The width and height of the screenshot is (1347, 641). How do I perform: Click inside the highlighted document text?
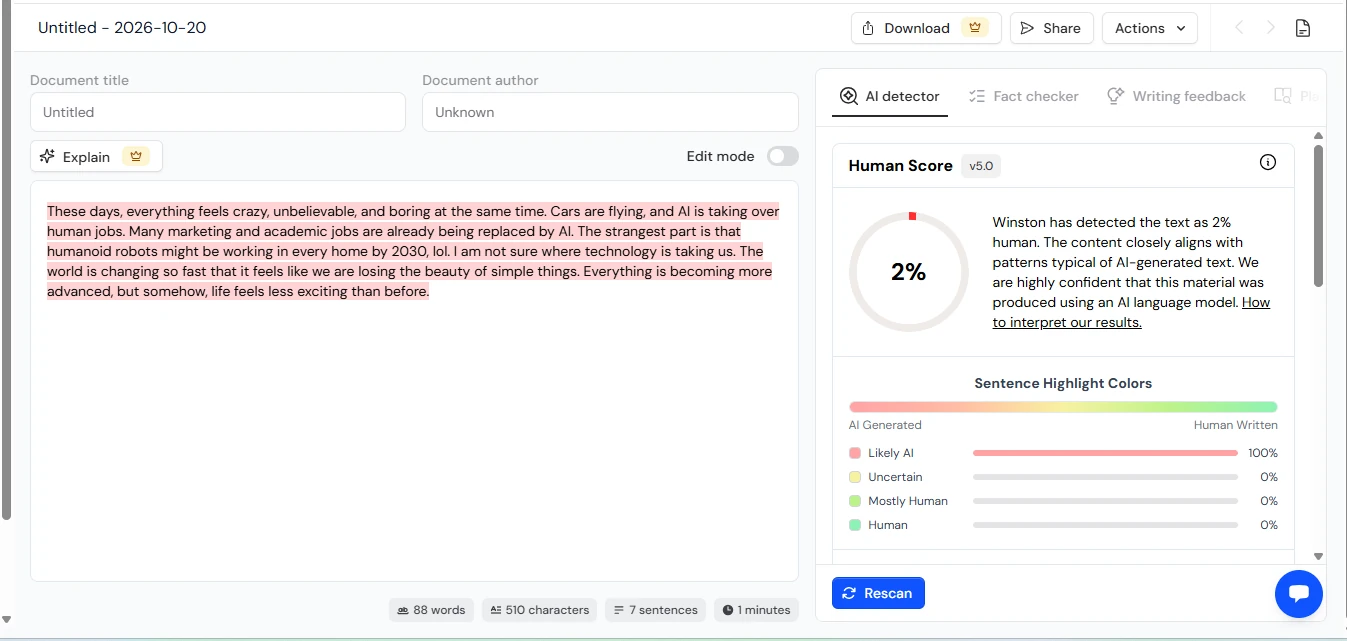[x=413, y=251]
